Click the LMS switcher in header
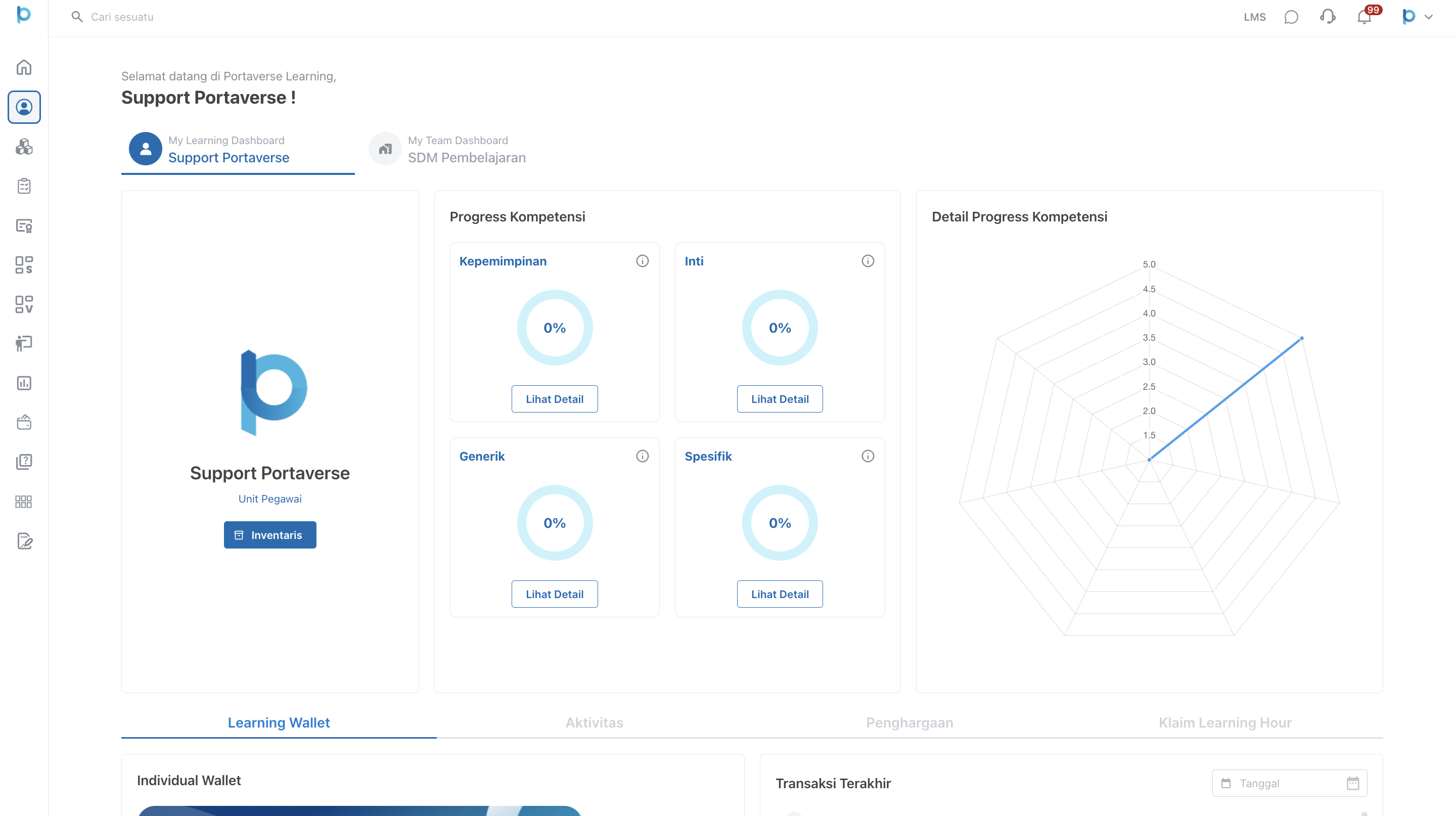The height and width of the screenshot is (816, 1456). [x=1254, y=17]
